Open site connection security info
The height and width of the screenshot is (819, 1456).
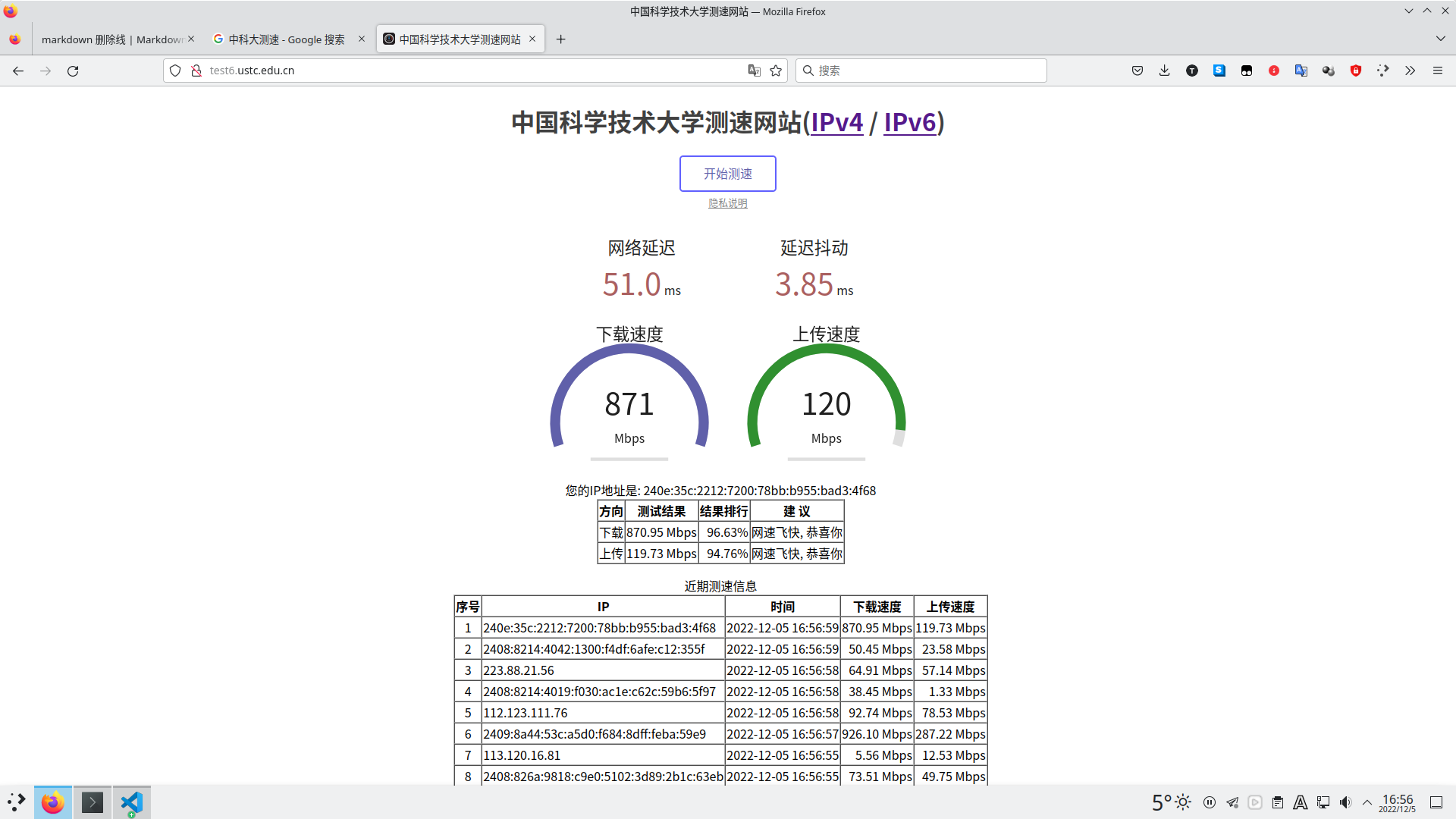click(x=196, y=71)
